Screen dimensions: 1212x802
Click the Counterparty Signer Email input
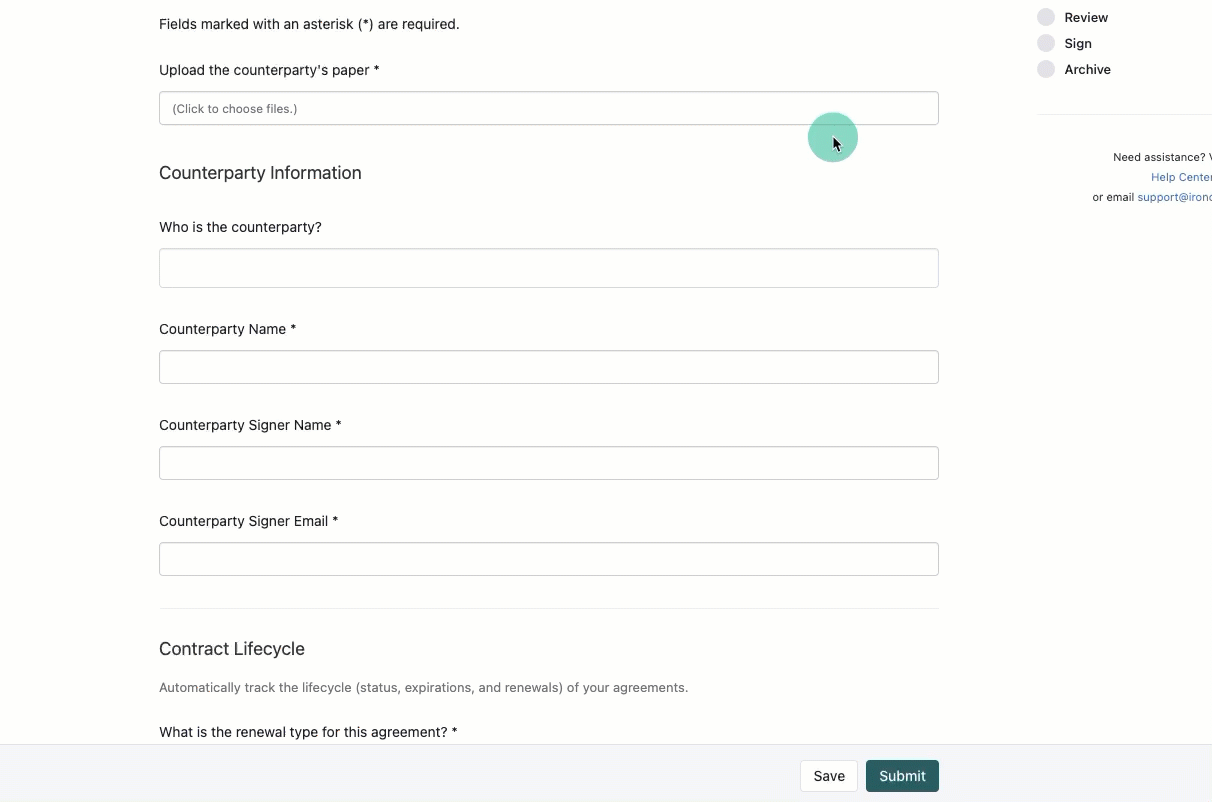pyautogui.click(x=548, y=558)
